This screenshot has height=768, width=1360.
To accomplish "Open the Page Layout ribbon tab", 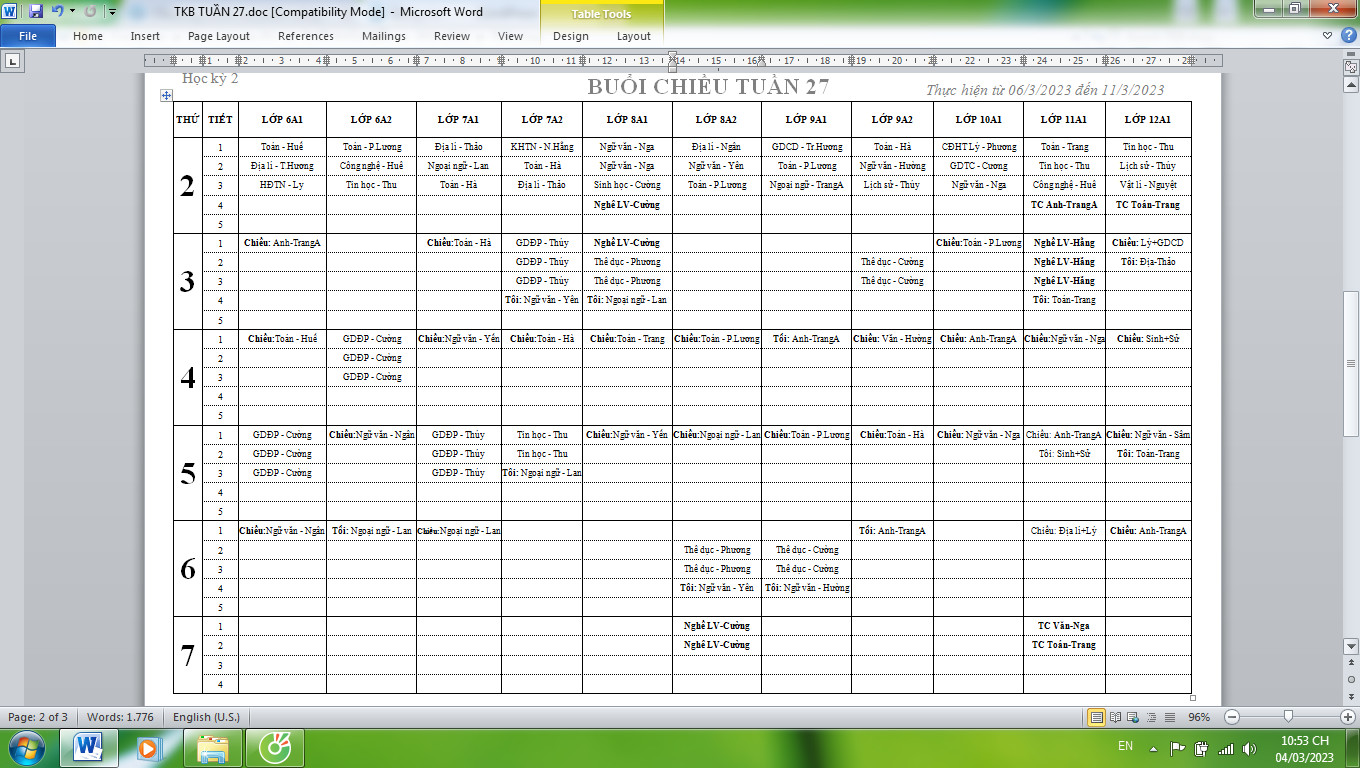I will pyautogui.click(x=219, y=36).
